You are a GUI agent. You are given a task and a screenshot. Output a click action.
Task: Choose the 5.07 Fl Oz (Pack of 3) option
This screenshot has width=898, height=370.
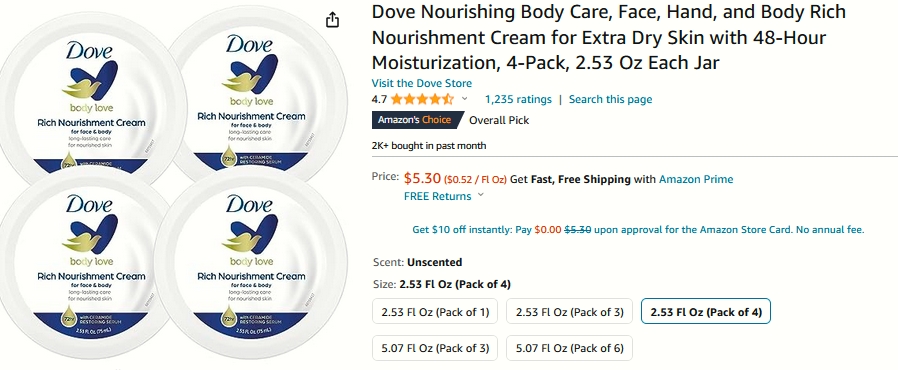coord(435,348)
